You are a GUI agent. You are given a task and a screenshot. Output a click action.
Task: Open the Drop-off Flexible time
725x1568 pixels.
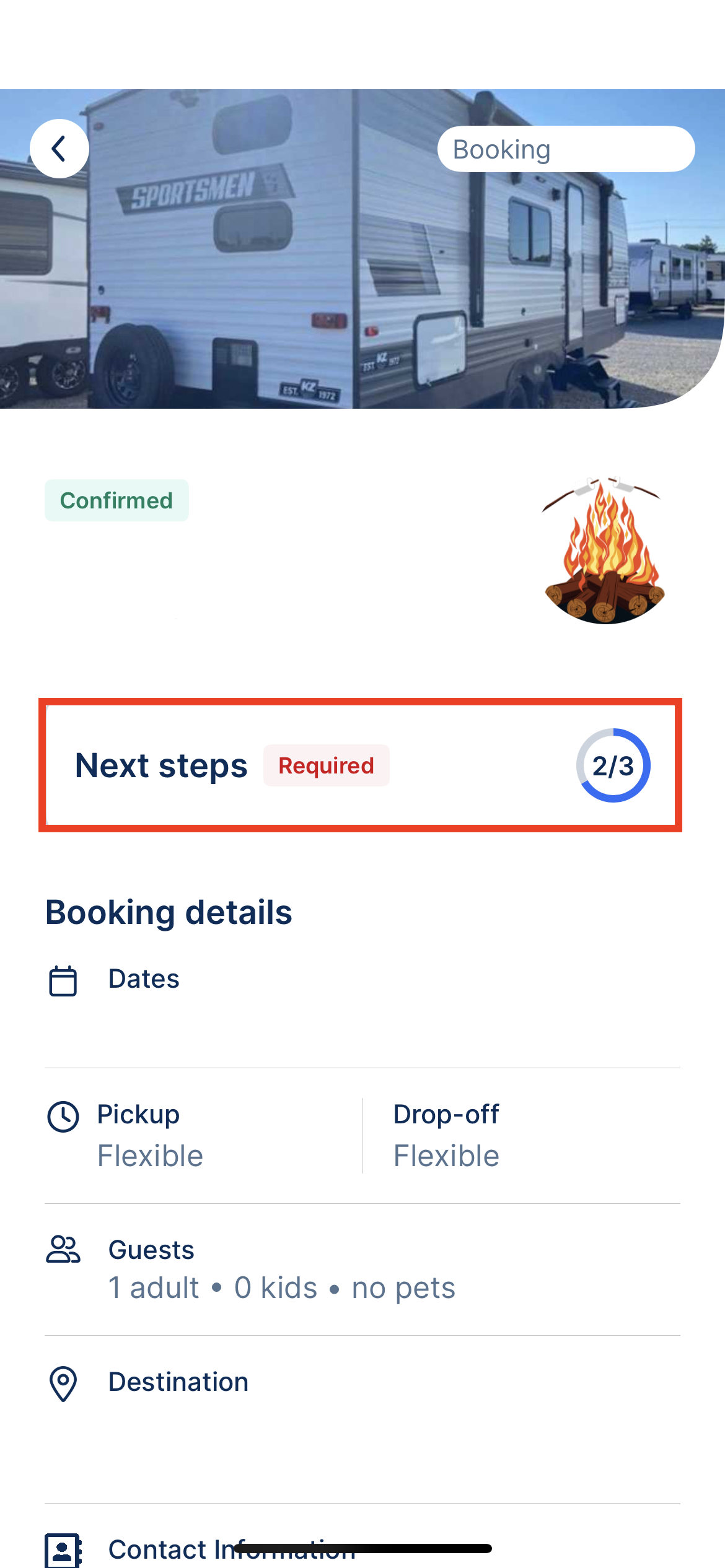(x=446, y=1156)
